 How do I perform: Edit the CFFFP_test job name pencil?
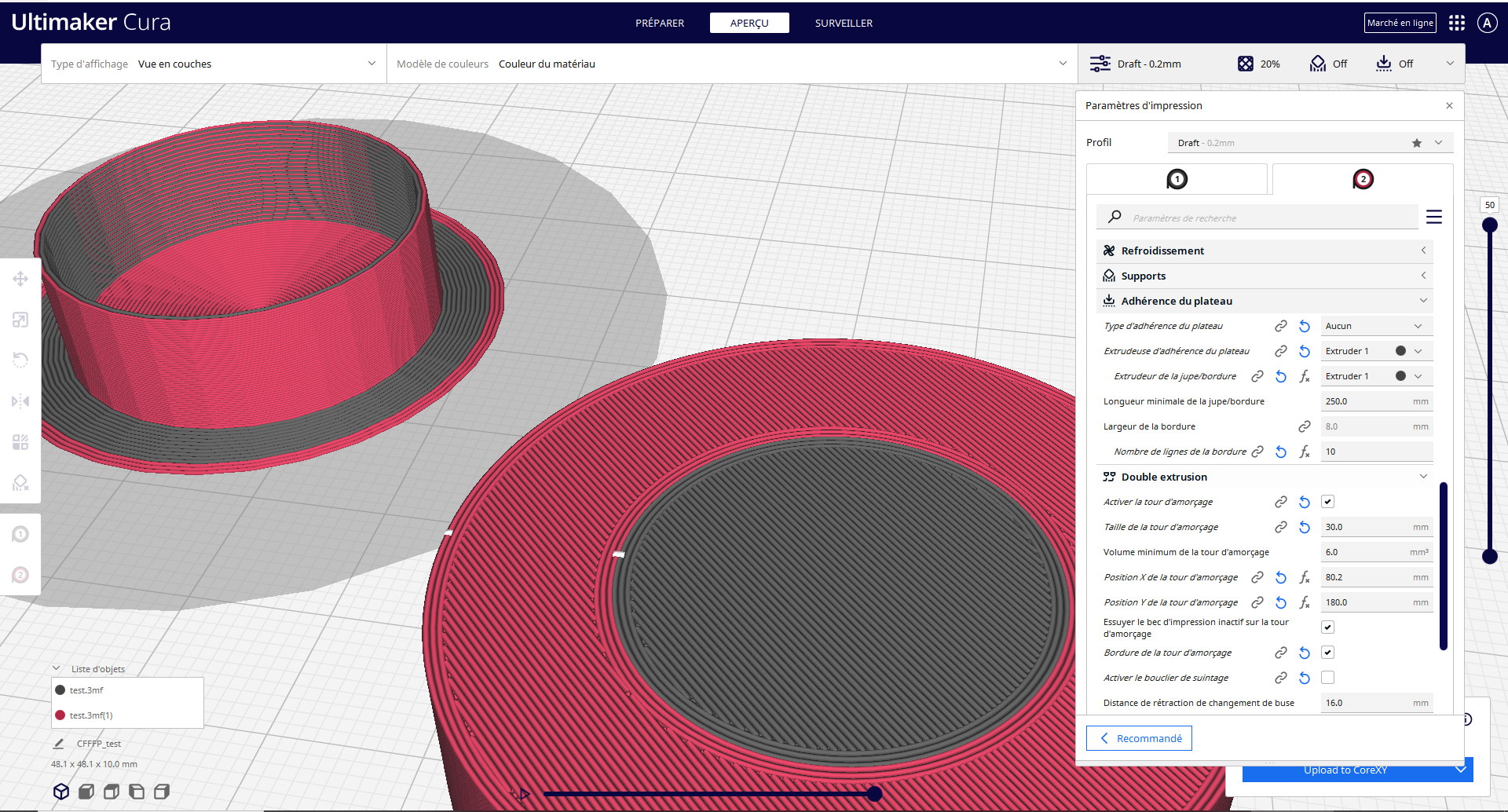(x=58, y=743)
